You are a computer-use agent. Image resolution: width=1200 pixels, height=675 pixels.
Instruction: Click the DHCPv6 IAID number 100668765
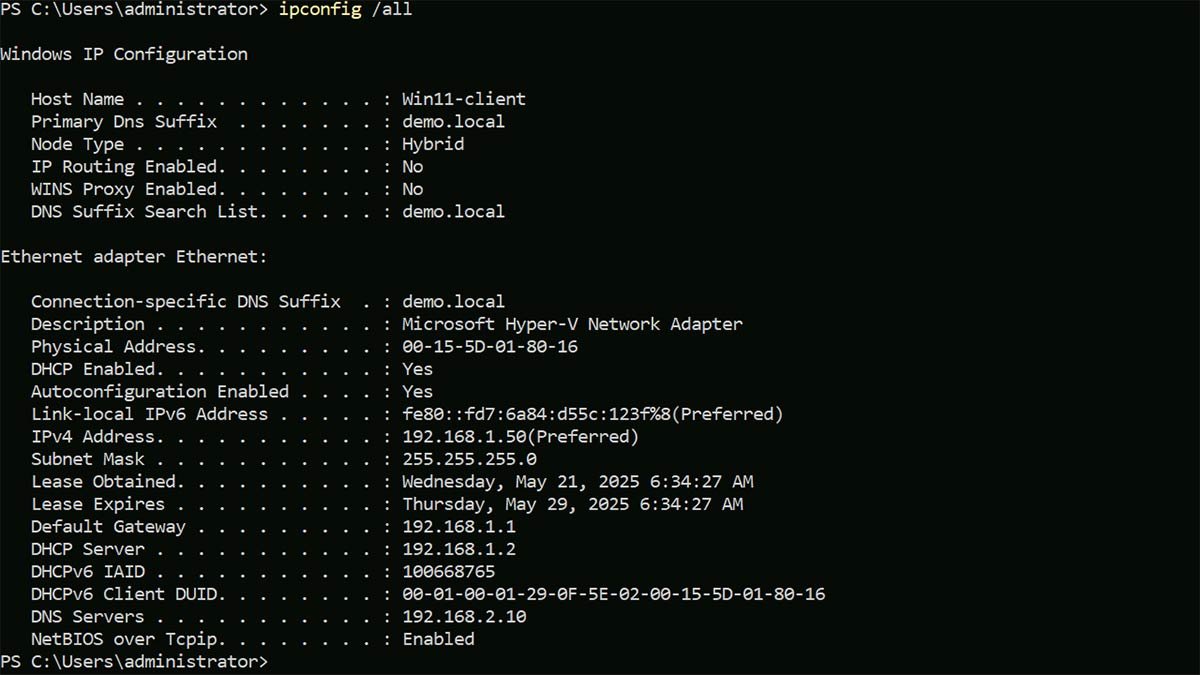448,572
